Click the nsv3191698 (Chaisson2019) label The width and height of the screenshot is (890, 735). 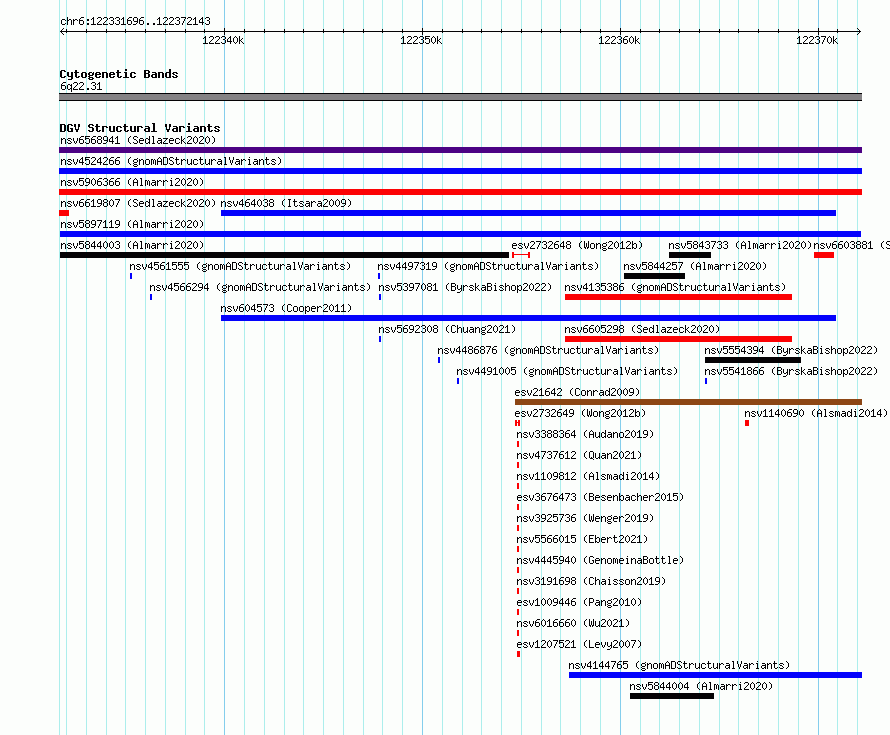pyautogui.click(x=591, y=581)
